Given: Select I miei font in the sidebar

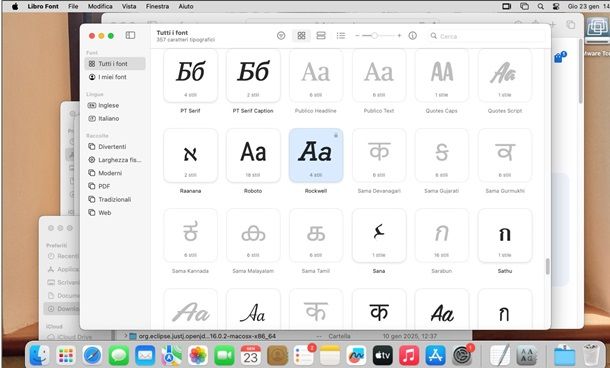Looking at the screenshot, I should 115,77.
